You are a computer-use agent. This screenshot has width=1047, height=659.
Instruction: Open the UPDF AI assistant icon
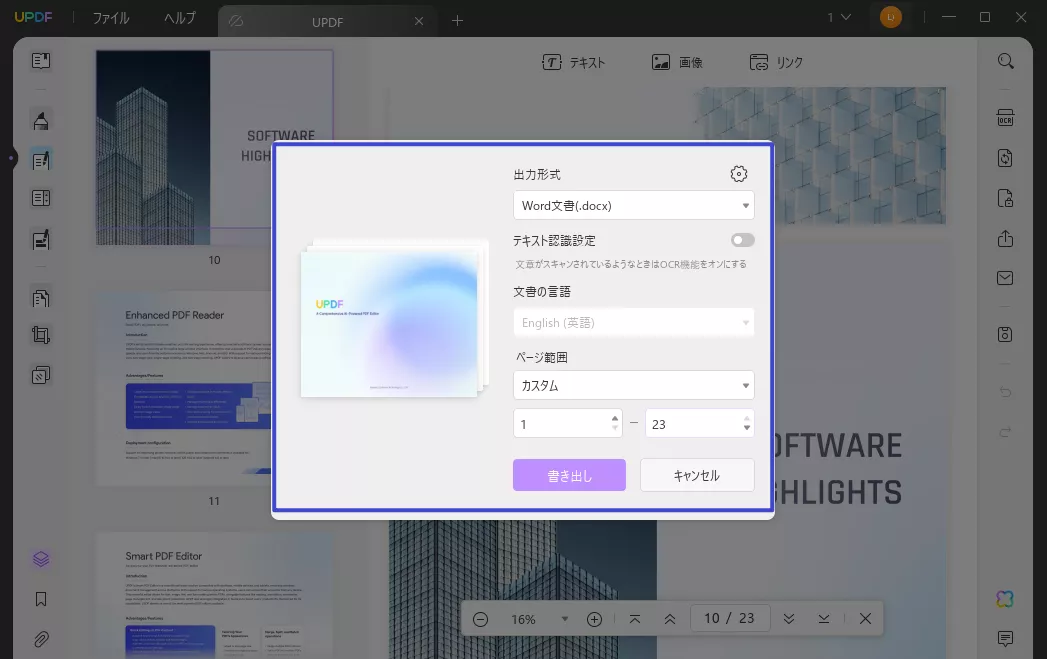point(1005,599)
